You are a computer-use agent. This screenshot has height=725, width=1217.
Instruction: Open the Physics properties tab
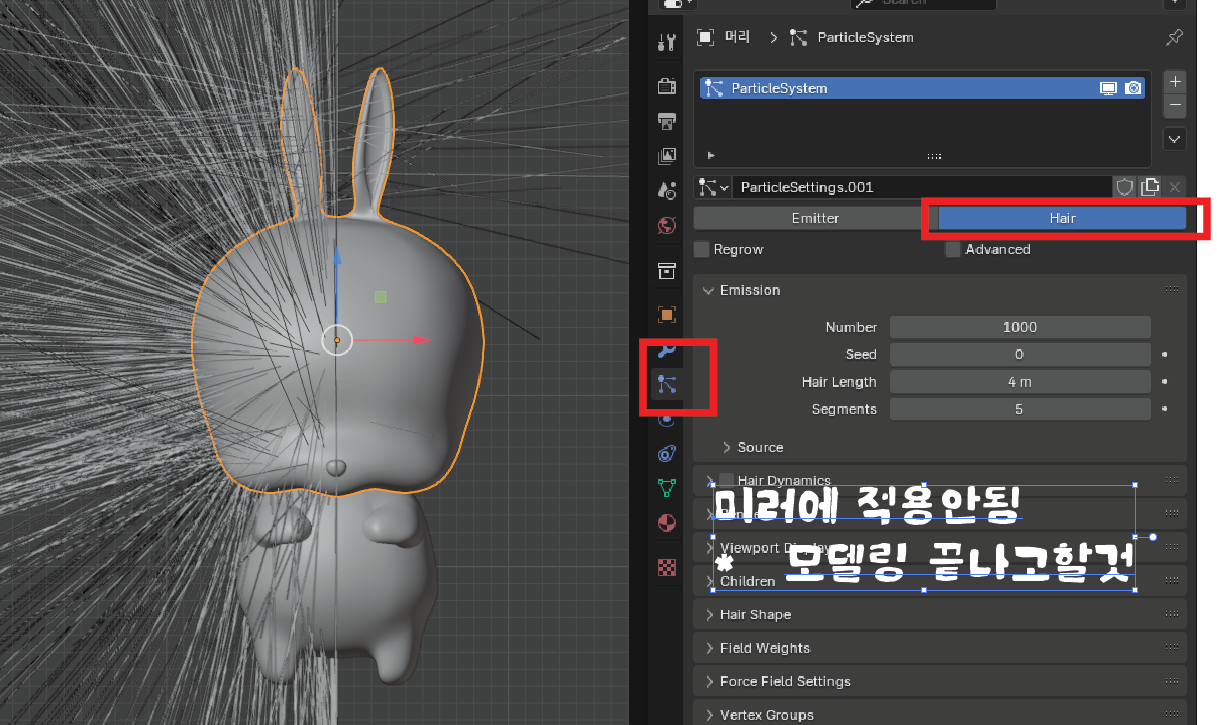coord(667,419)
